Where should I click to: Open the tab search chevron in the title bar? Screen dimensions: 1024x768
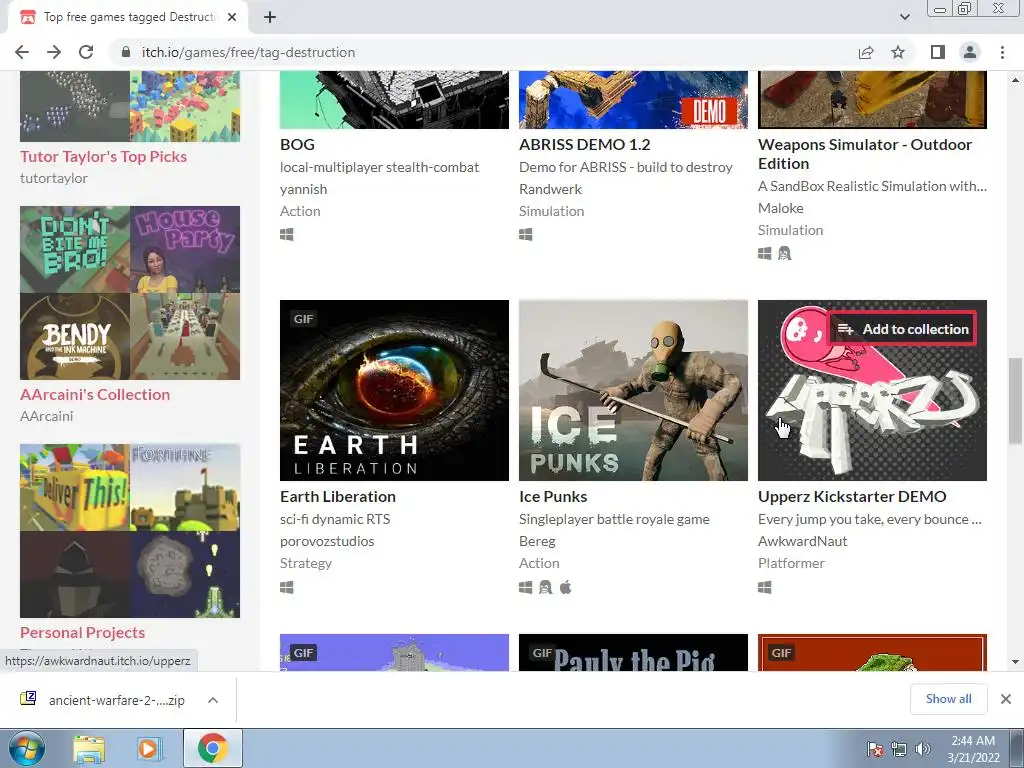(x=904, y=17)
